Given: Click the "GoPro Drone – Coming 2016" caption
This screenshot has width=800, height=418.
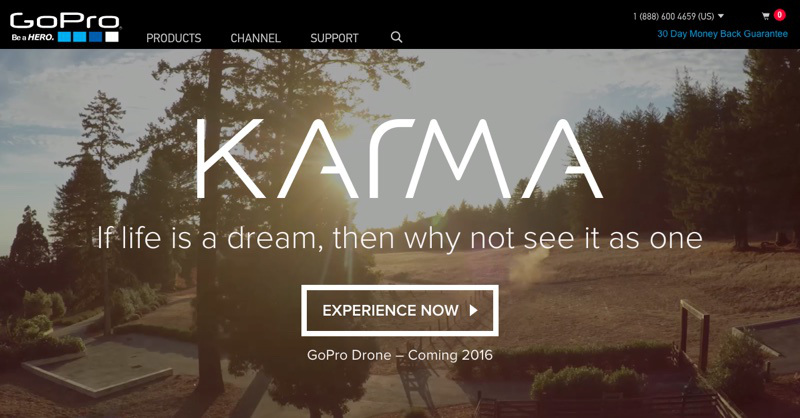Looking at the screenshot, I should 400,355.
